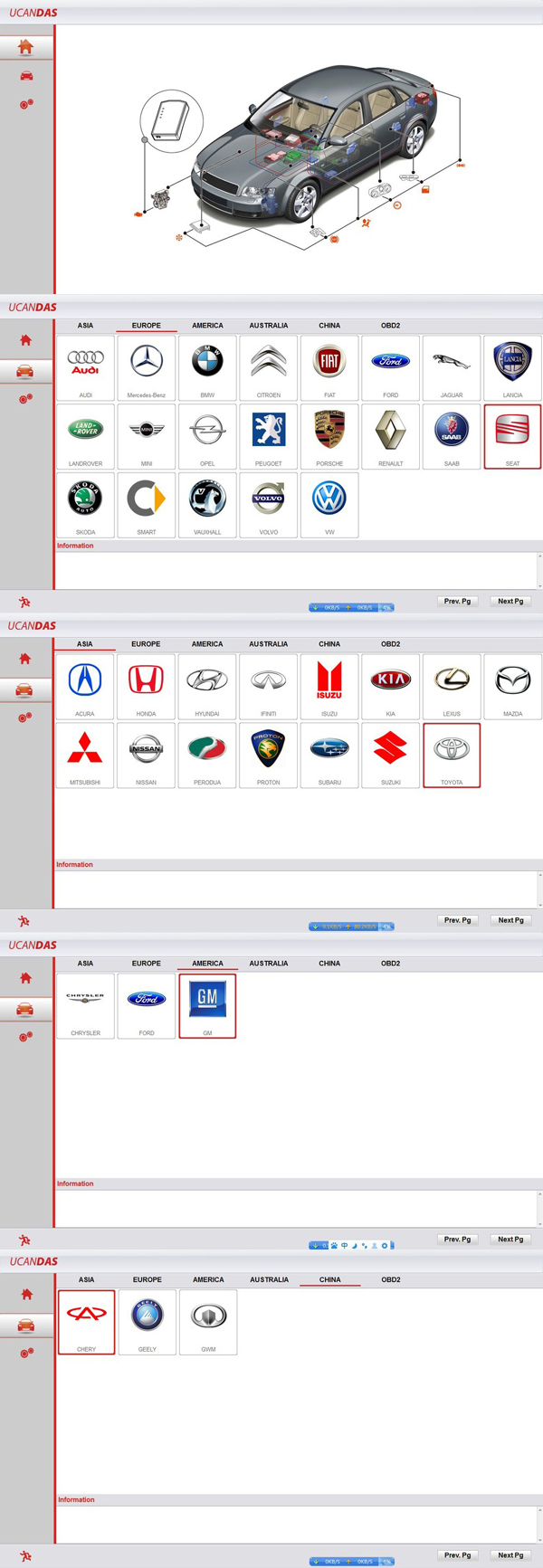Select the Honda brand icon
Screen dimensions: 543x1568
146,685
